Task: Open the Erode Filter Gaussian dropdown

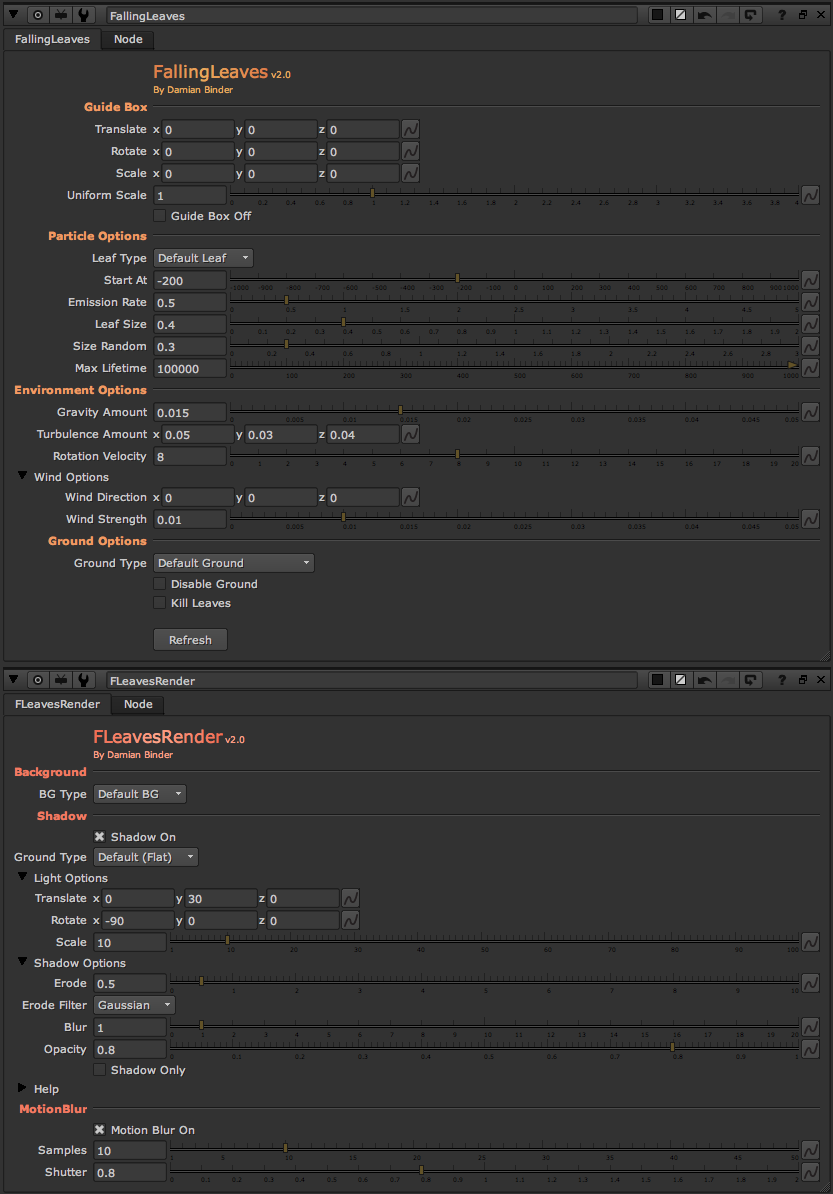Action: pos(134,1005)
